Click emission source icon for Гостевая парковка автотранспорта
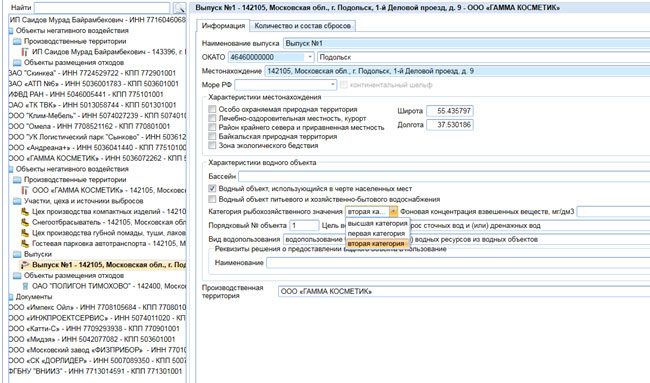 [x=25, y=244]
